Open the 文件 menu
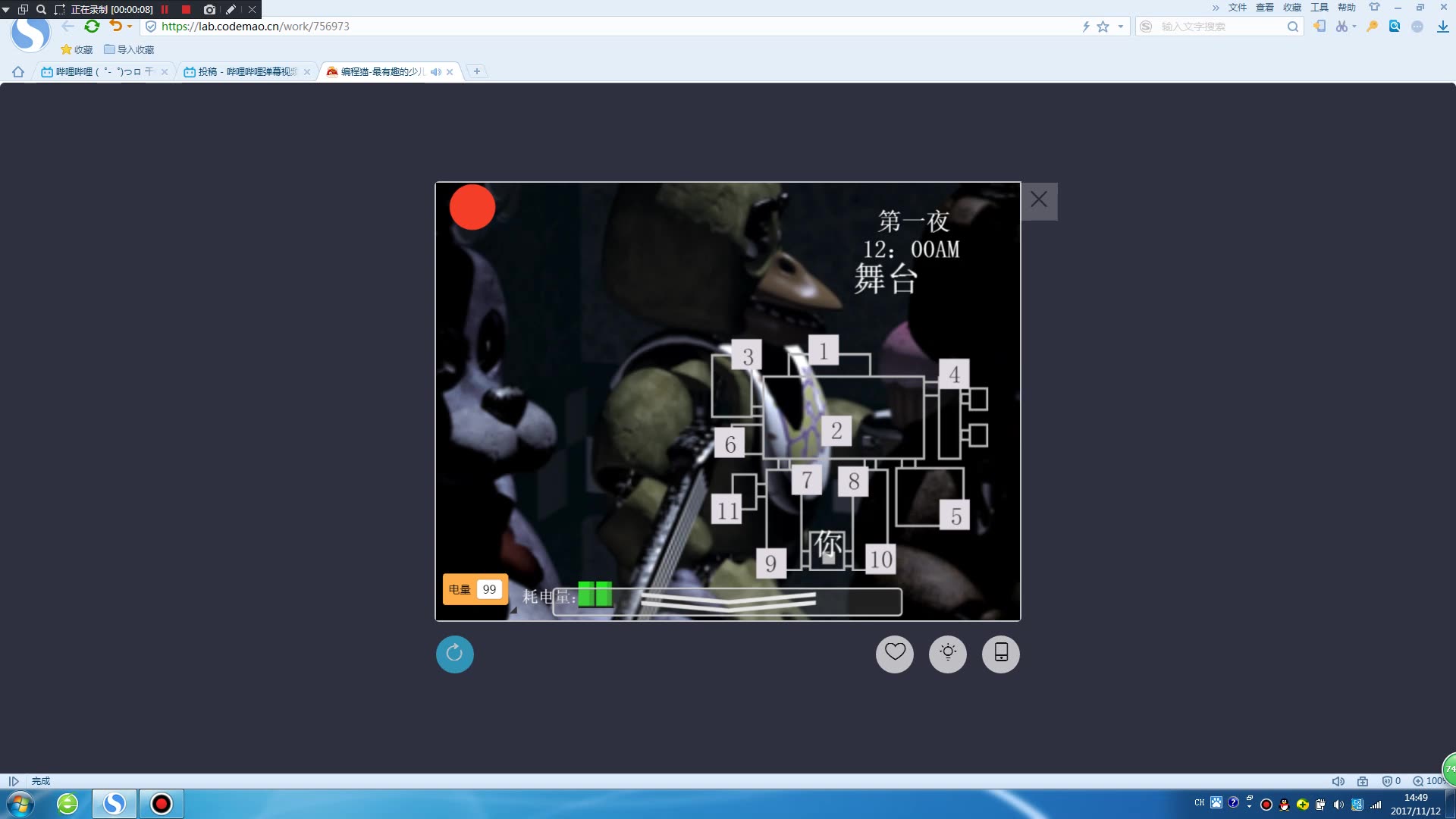Image resolution: width=1456 pixels, height=819 pixels. (1238, 8)
